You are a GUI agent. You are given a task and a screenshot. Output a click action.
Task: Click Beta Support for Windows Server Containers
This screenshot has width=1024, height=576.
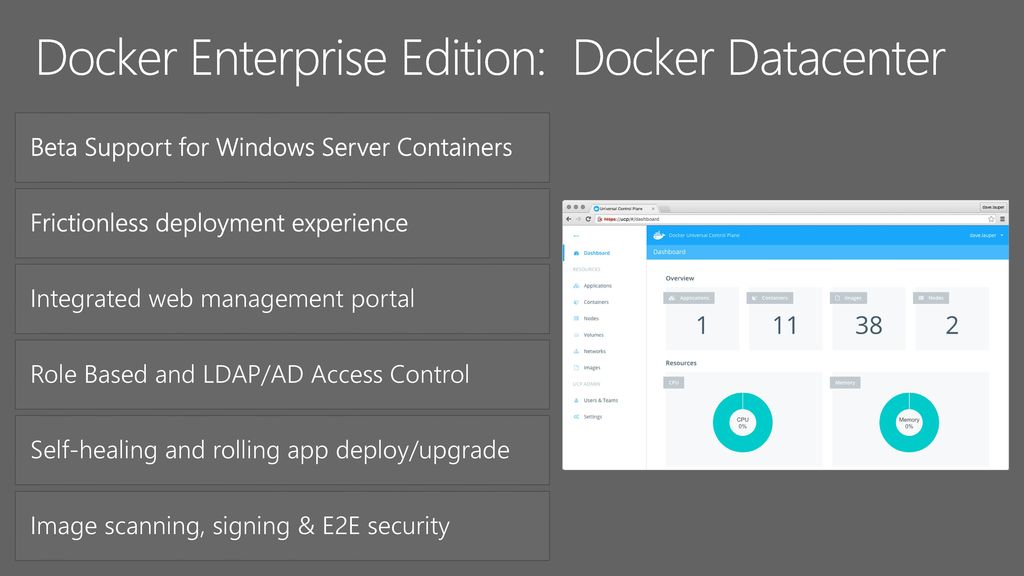tap(282, 148)
